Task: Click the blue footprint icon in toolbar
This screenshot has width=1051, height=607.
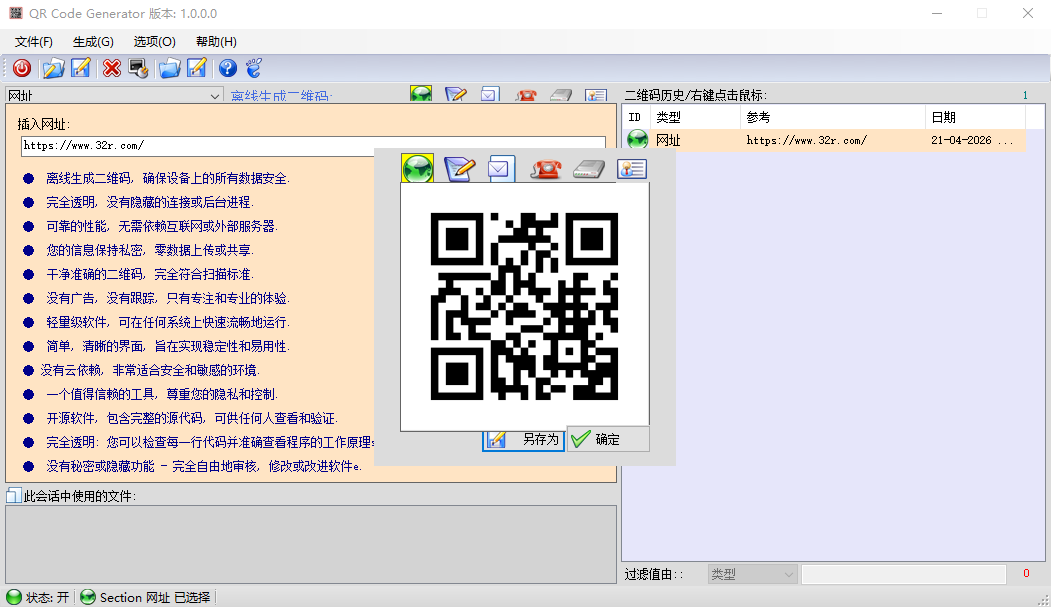Action: pyautogui.click(x=254, y=68)
